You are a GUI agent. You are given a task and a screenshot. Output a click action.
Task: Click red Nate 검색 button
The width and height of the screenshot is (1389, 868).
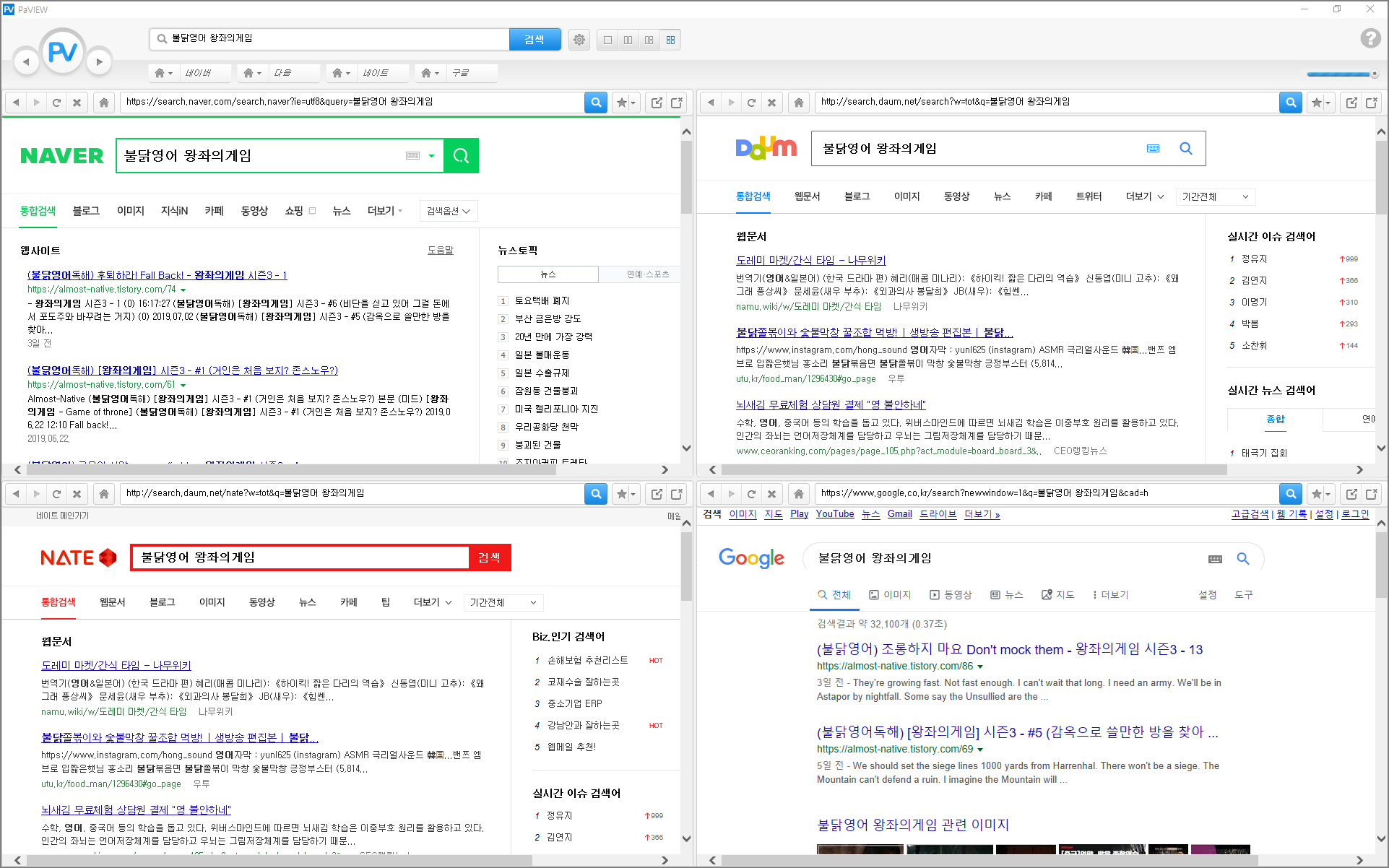pyautogui.click(x=490, y=557)
